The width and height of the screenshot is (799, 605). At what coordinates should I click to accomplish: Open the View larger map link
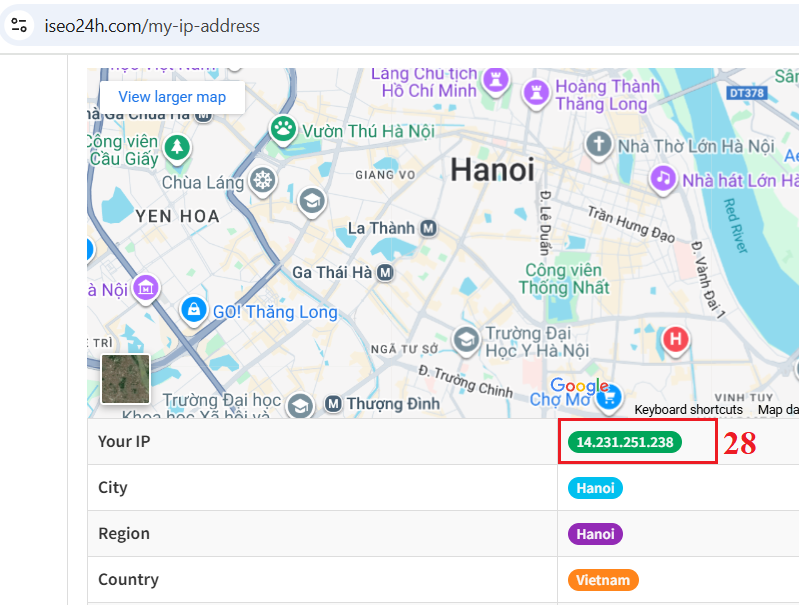[172, 97]
